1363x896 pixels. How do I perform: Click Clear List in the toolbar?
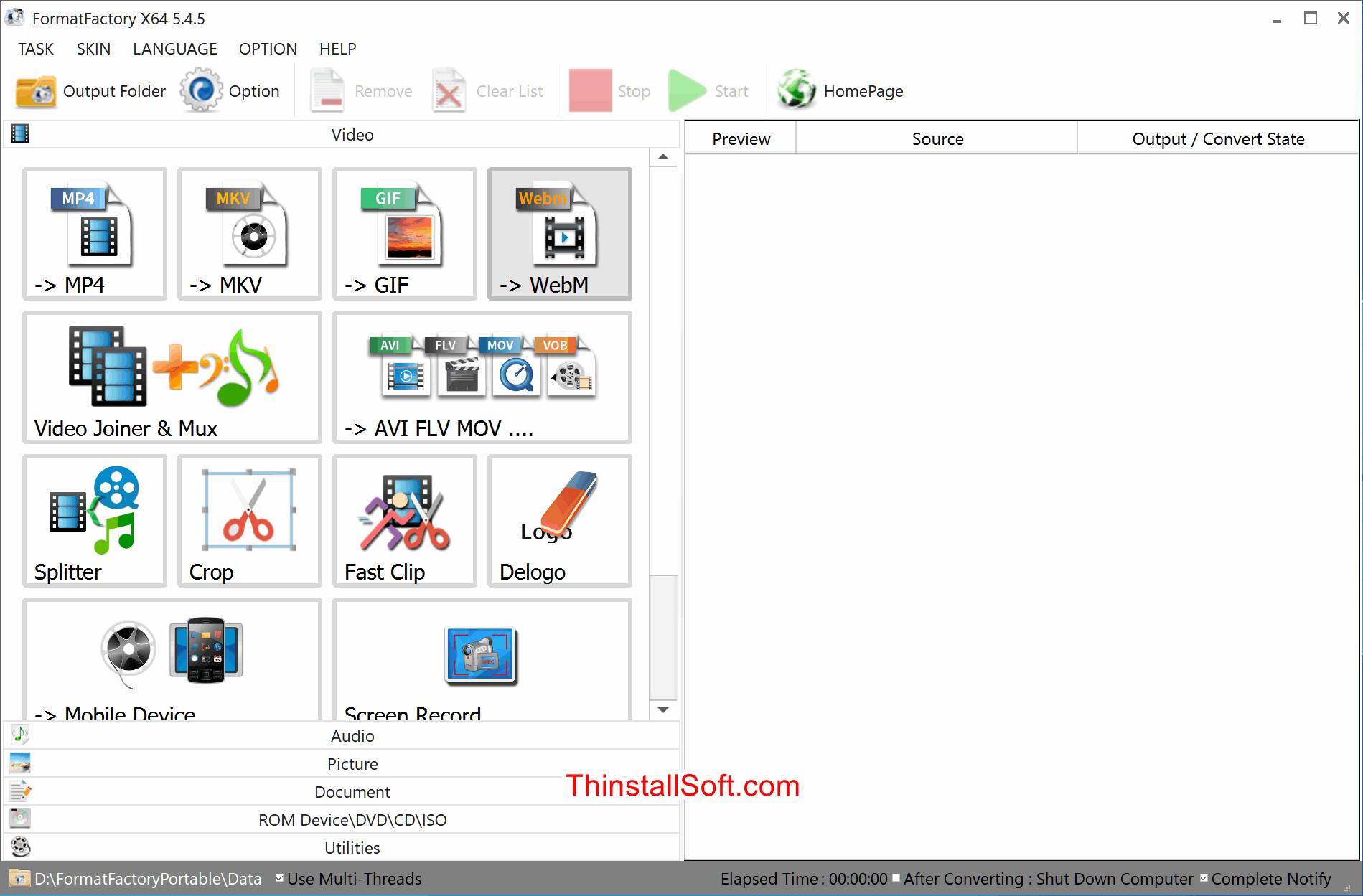[488, 91]
